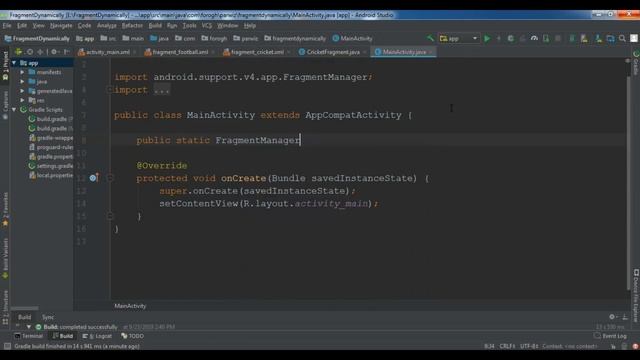Expand the generatedJava folder

22,91
